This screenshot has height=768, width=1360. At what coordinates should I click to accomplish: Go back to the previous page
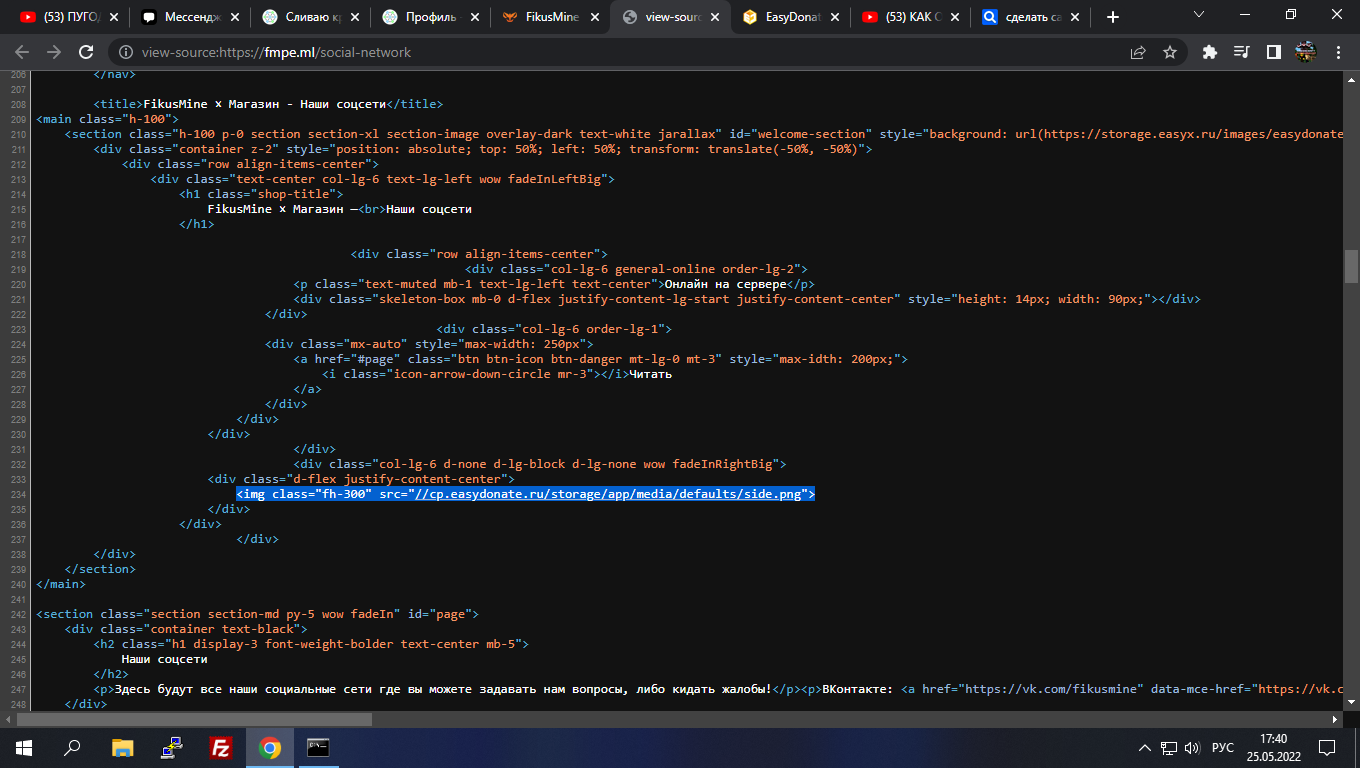pyautogui.click(x=24, y=52)
